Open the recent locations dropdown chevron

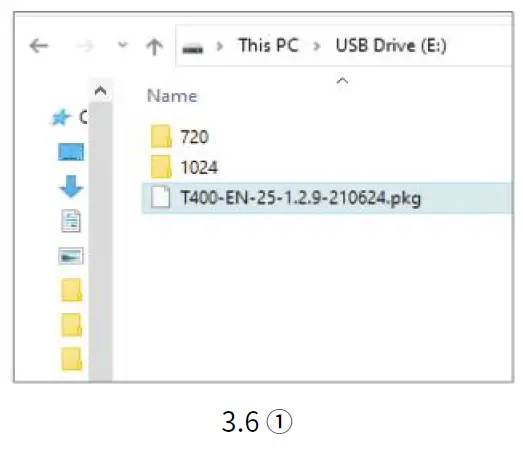coord(123,44)
